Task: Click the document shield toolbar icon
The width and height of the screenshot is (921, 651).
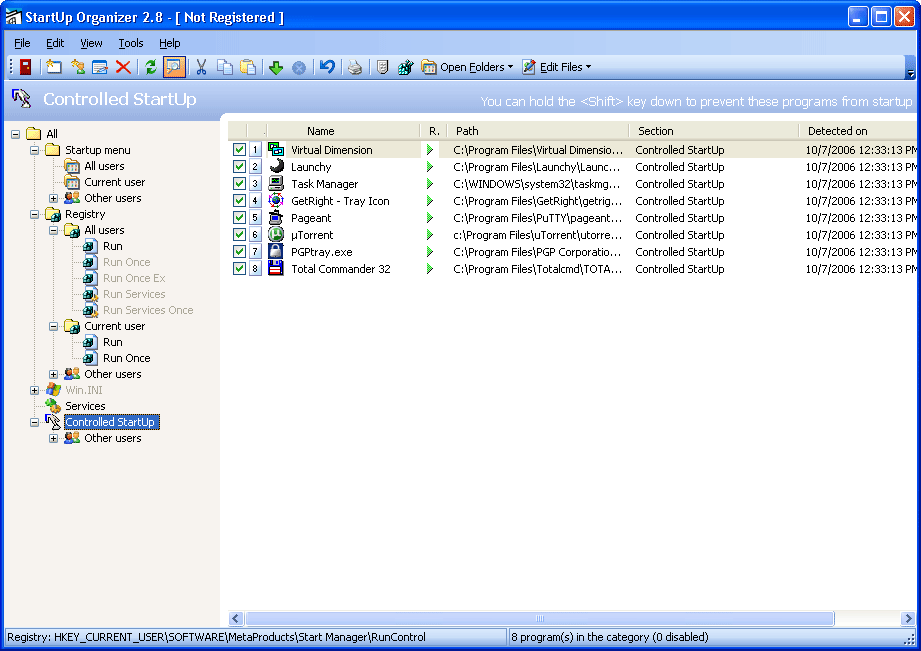Action: pyautogui.click(x=382, y=67)
